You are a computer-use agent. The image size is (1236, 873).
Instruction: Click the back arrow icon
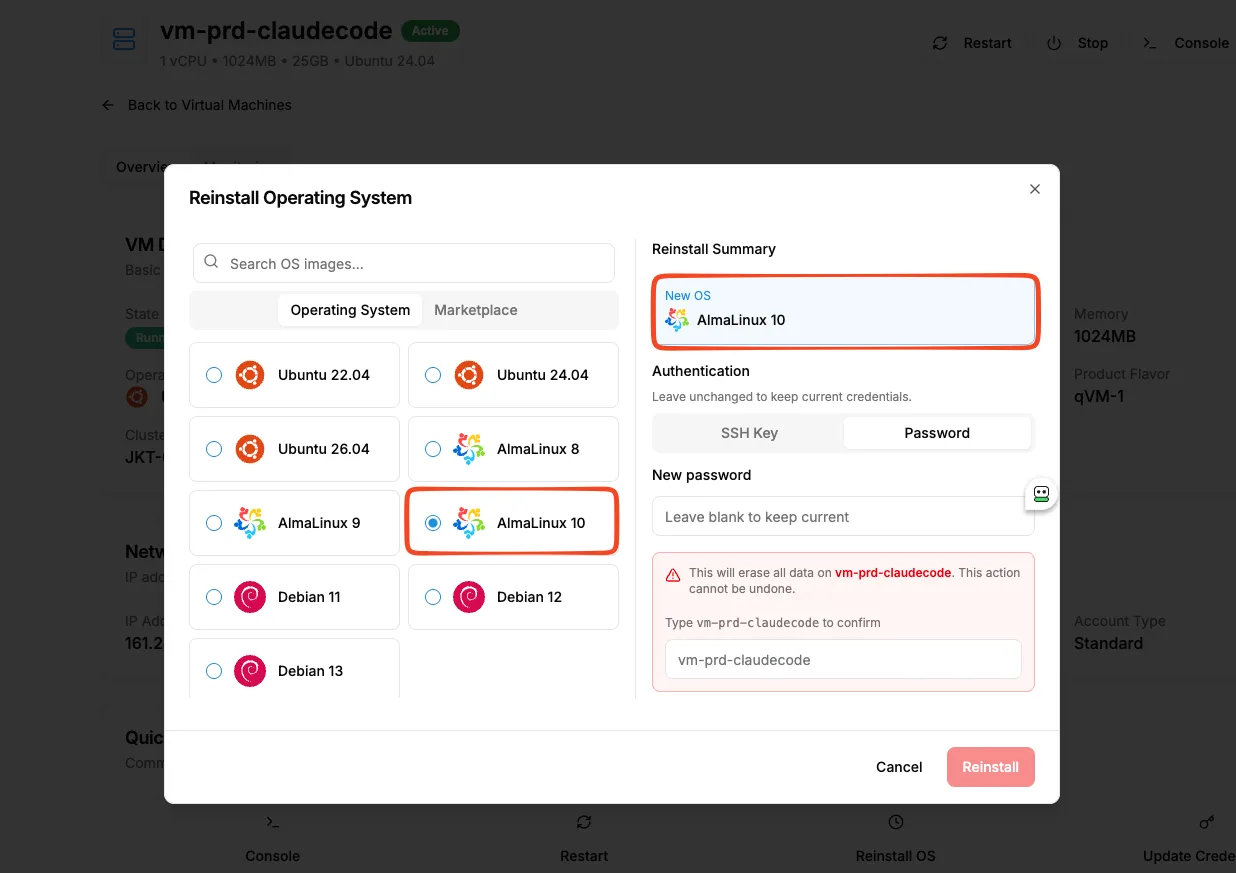click(108, 105)
